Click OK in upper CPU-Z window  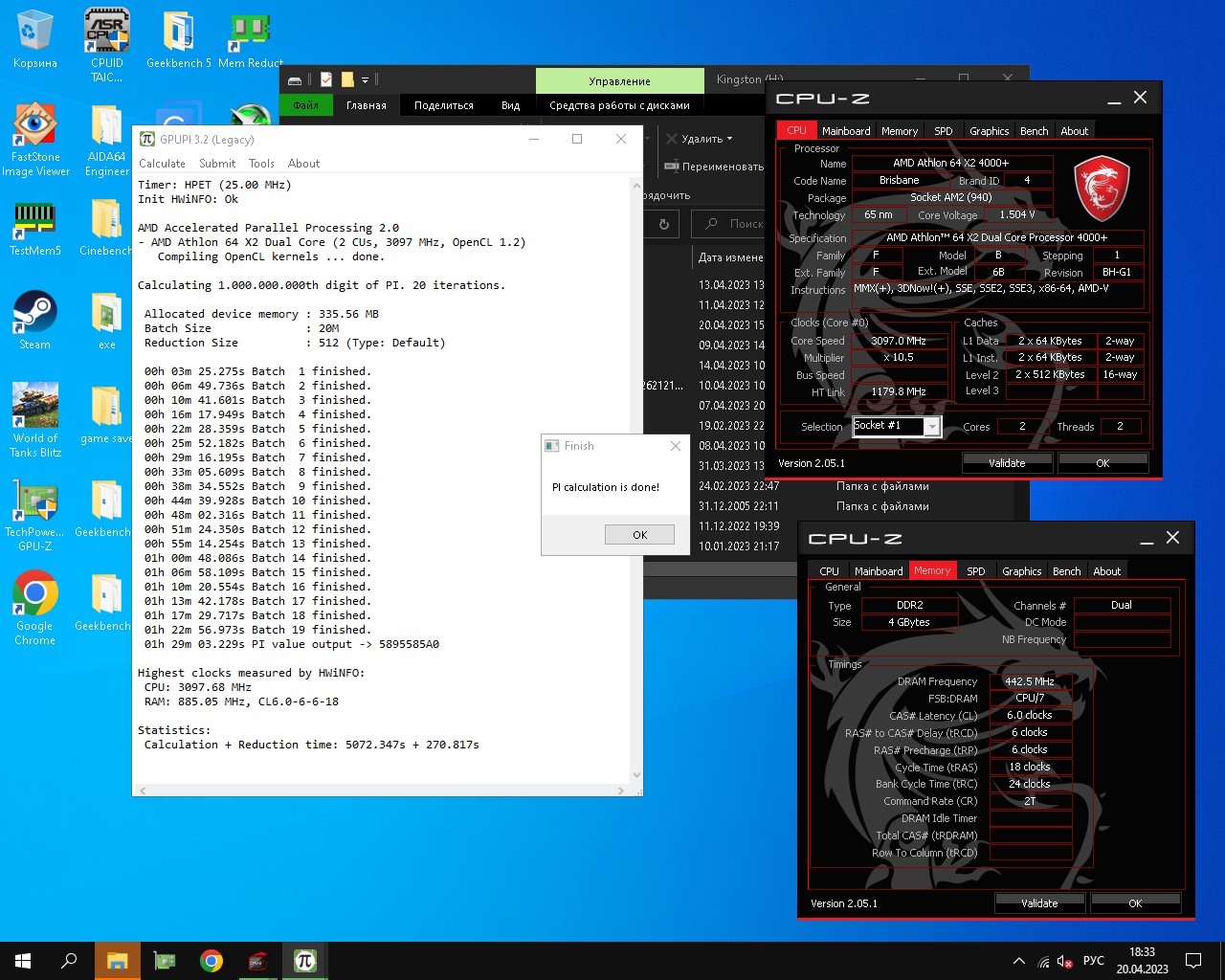[x=1102, y=463]
